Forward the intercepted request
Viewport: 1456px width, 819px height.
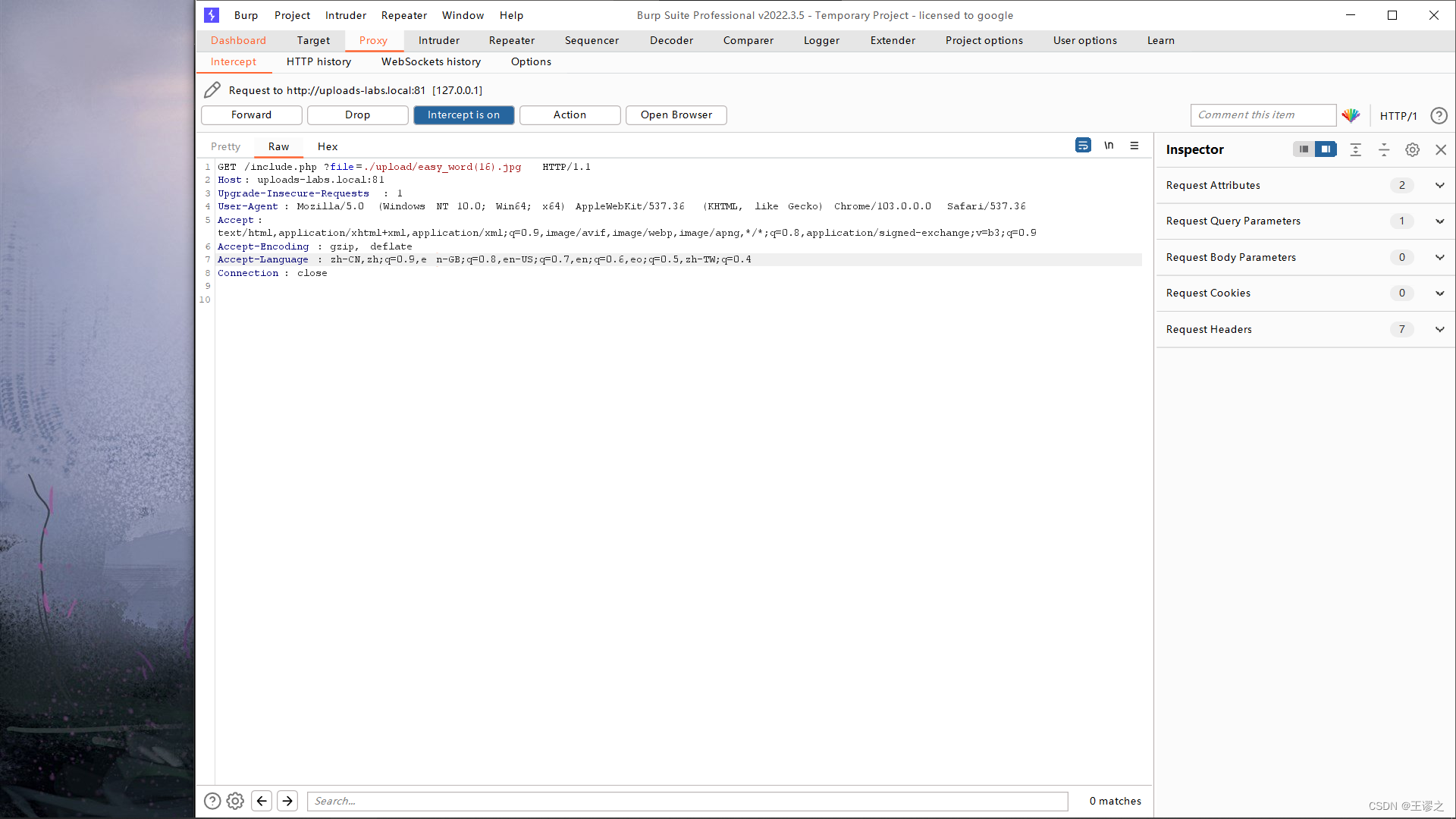click(251, 115)
